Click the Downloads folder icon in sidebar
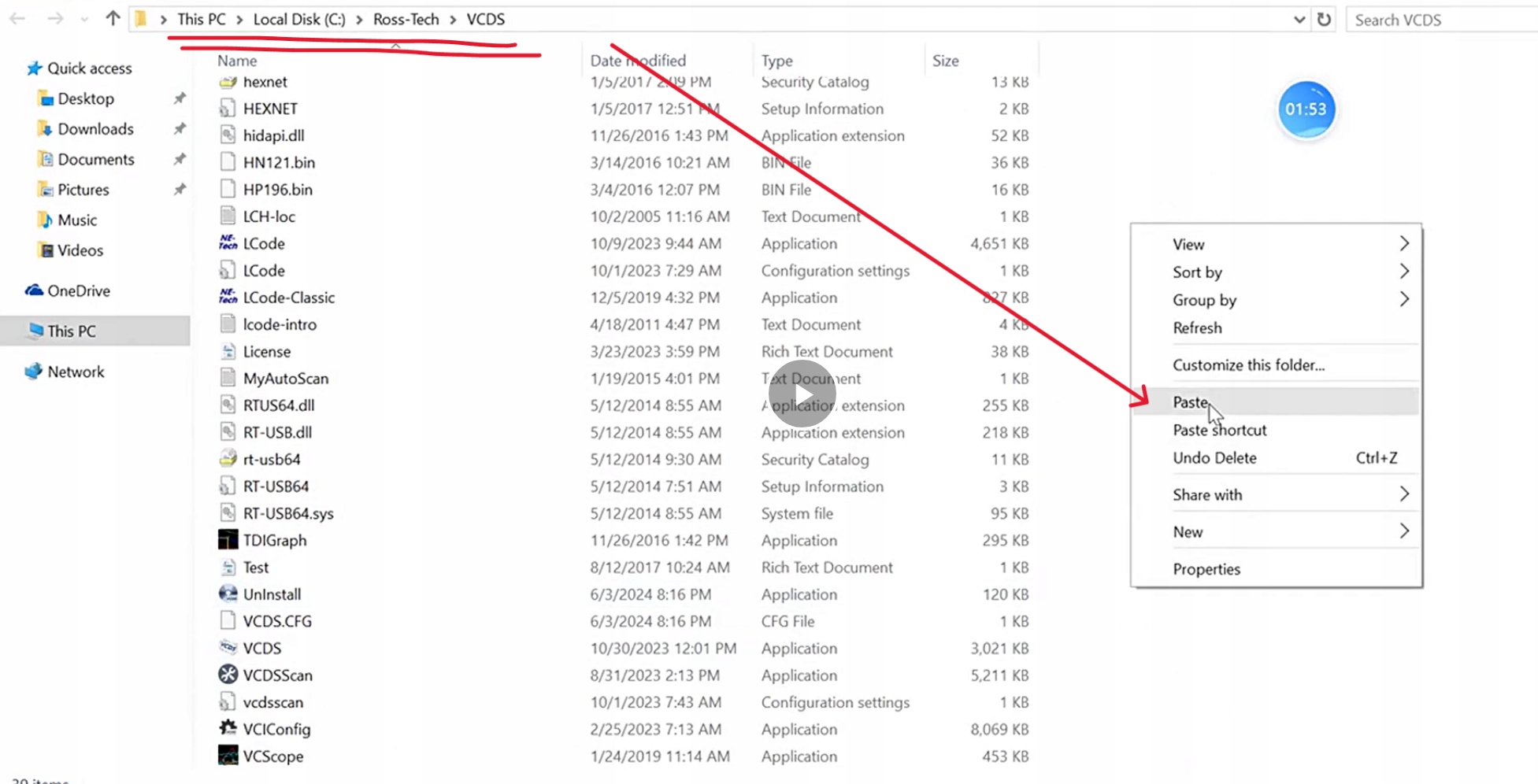The image size is (1538, 784). 45,128
